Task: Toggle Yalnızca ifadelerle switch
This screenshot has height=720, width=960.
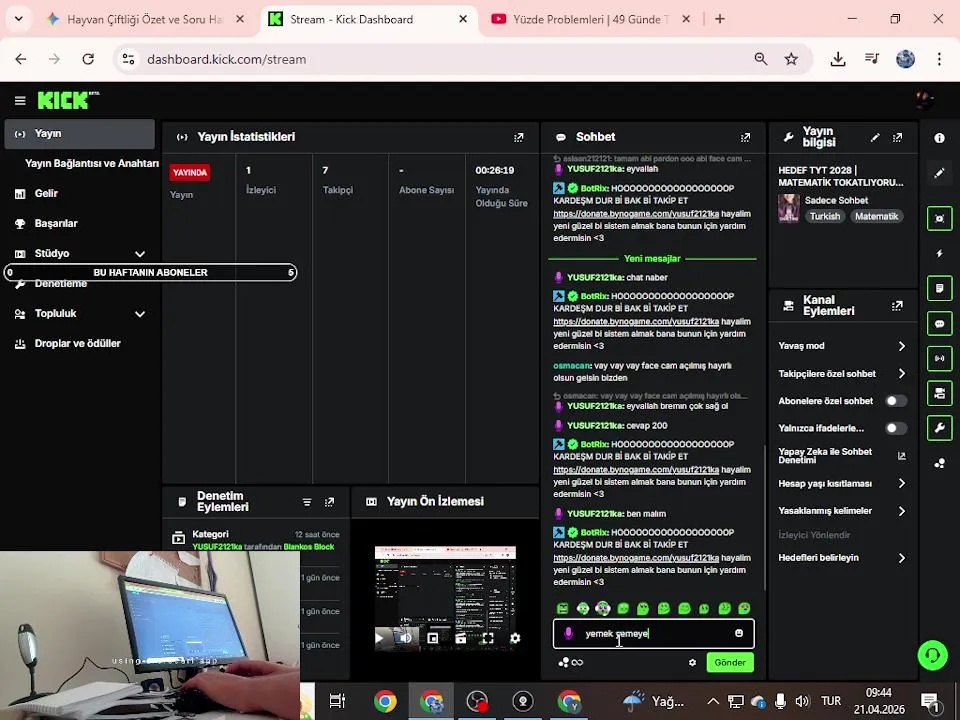Action: [896, 428]
